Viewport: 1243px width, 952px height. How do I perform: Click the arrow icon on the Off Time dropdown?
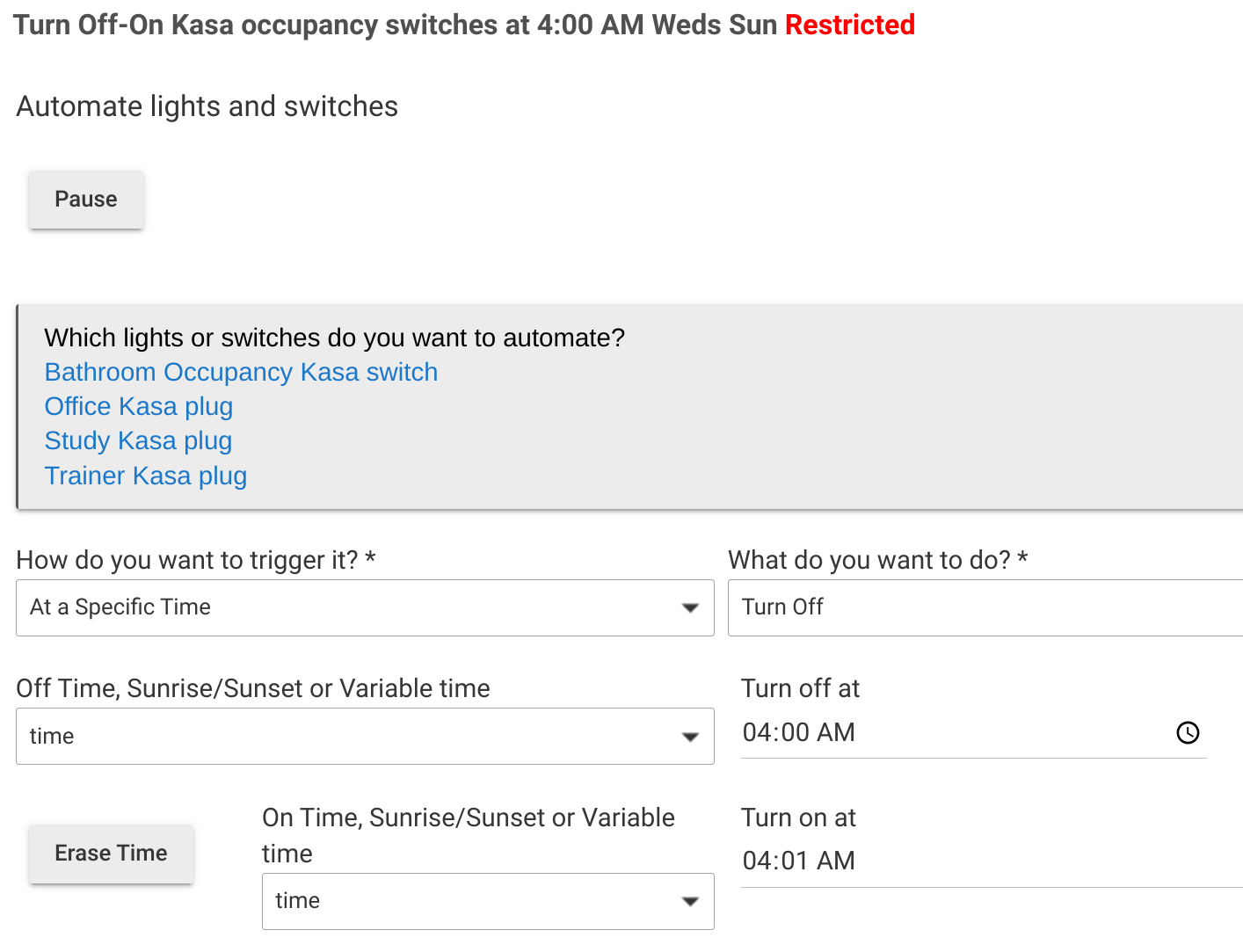pyautogui.click(x=690, y=737)
